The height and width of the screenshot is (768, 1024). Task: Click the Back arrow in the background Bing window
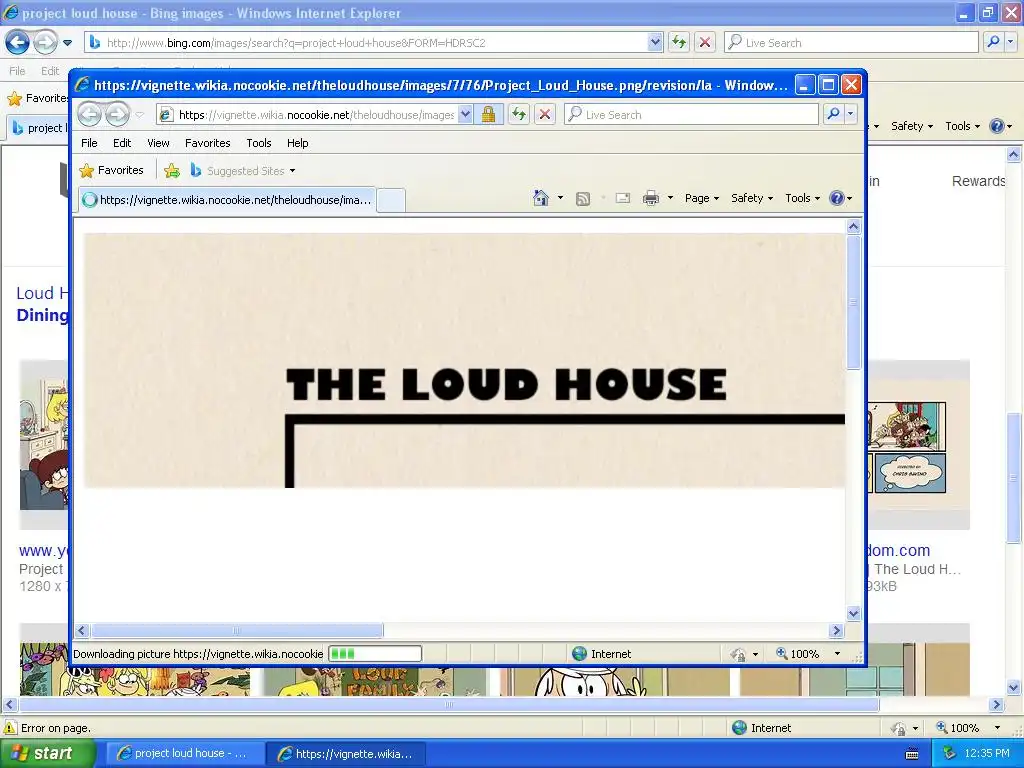[18, 43]
